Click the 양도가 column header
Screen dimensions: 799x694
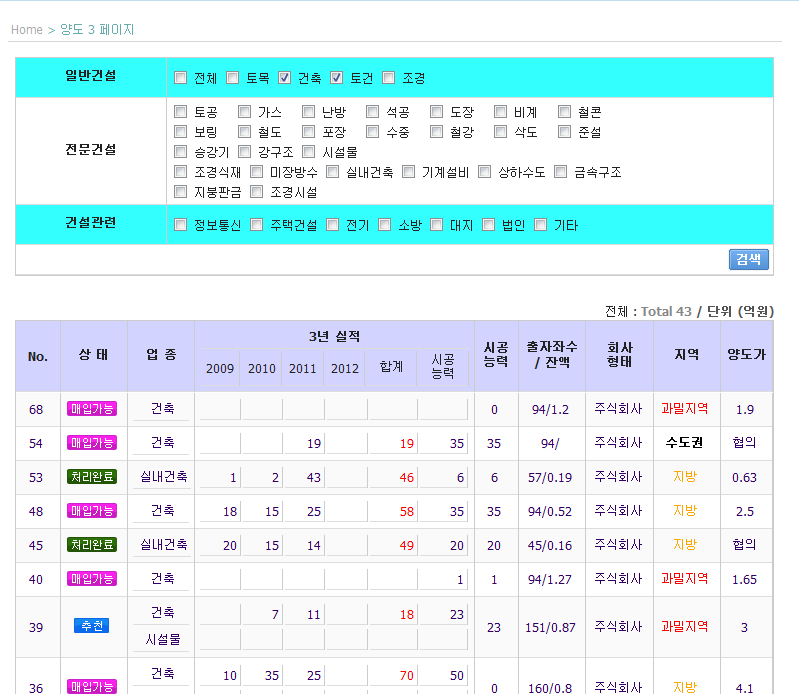[x=747, y=355]
